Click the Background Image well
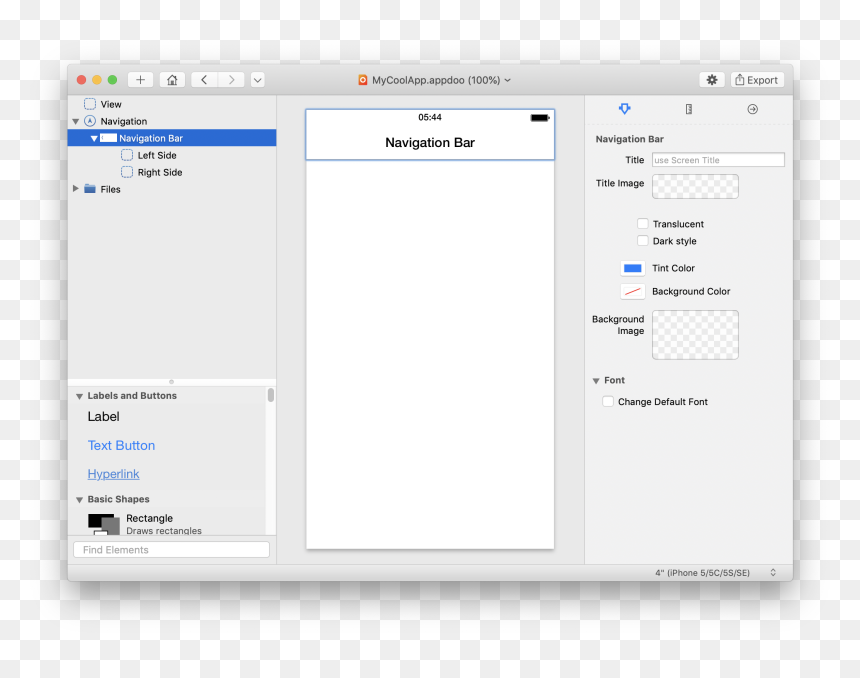 point(695,335)
